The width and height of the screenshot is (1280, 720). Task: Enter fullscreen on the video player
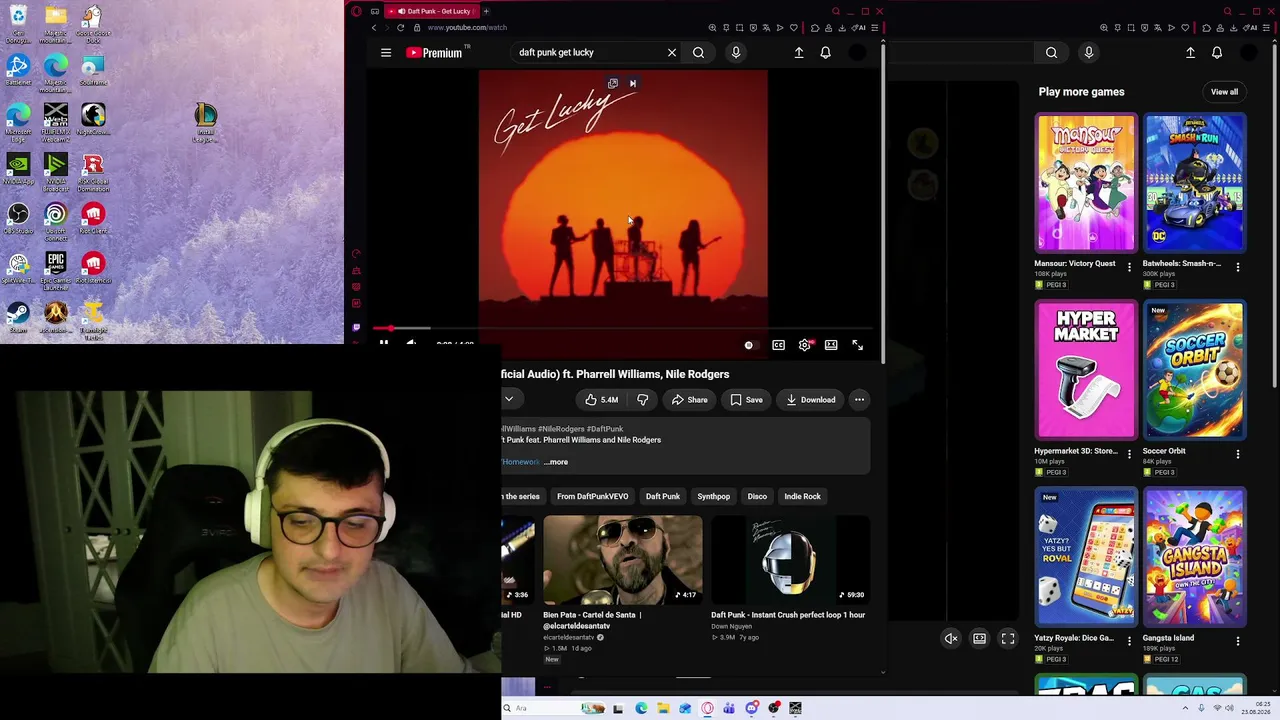point(858,345)
